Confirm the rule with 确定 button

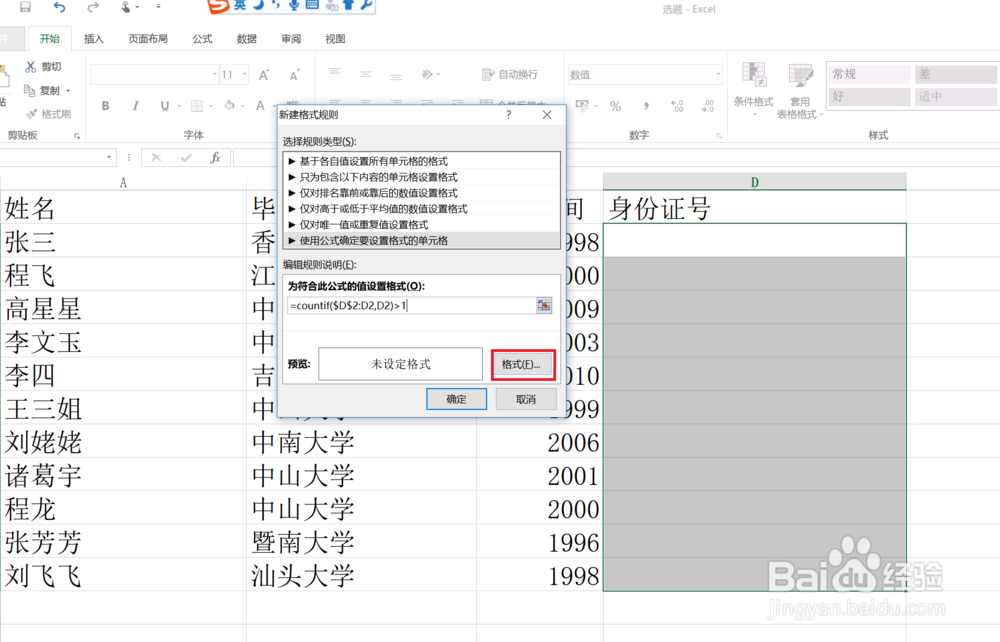[456, 398]
